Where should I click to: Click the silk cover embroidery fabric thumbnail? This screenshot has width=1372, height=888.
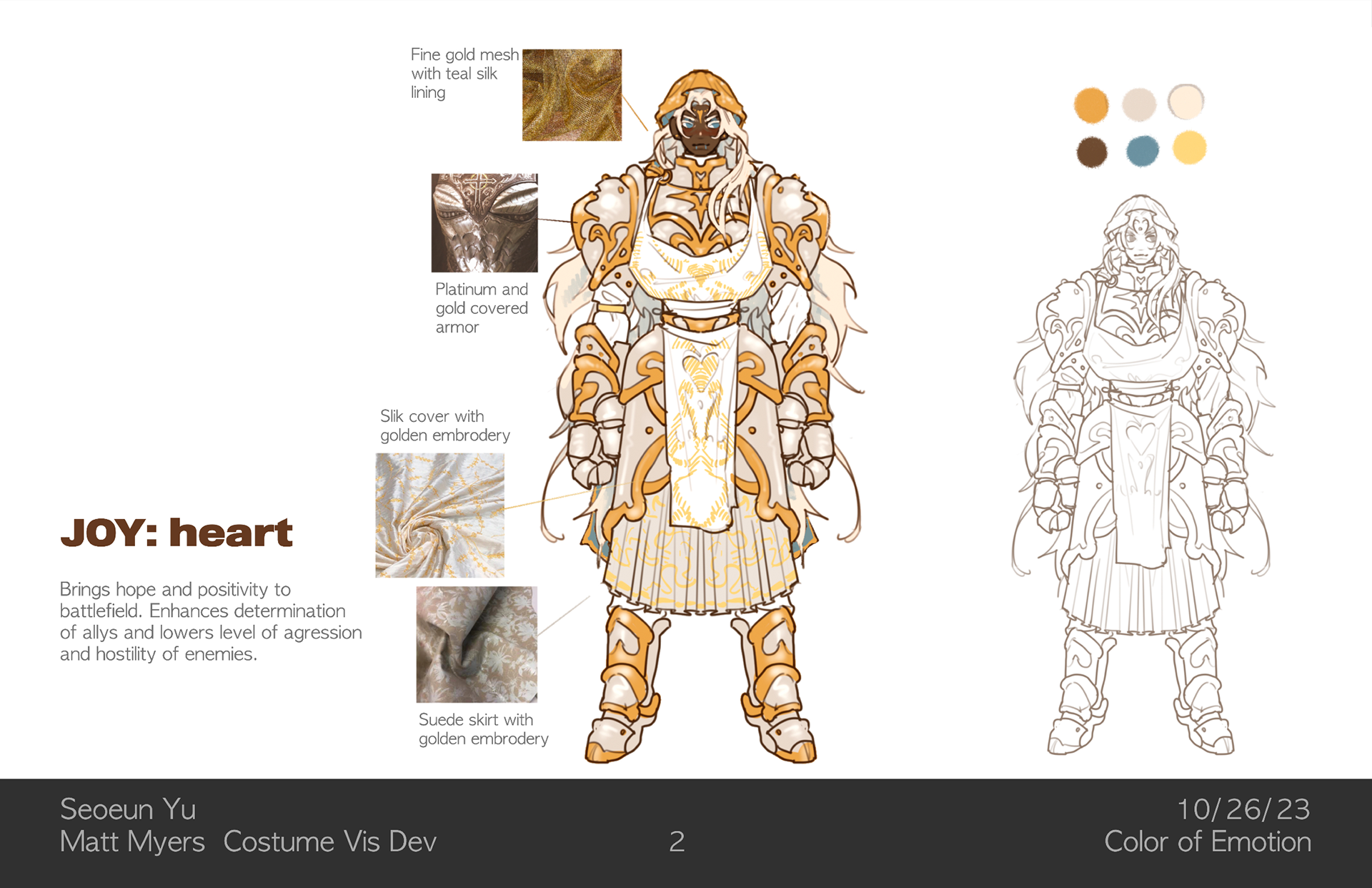point(439,515)
